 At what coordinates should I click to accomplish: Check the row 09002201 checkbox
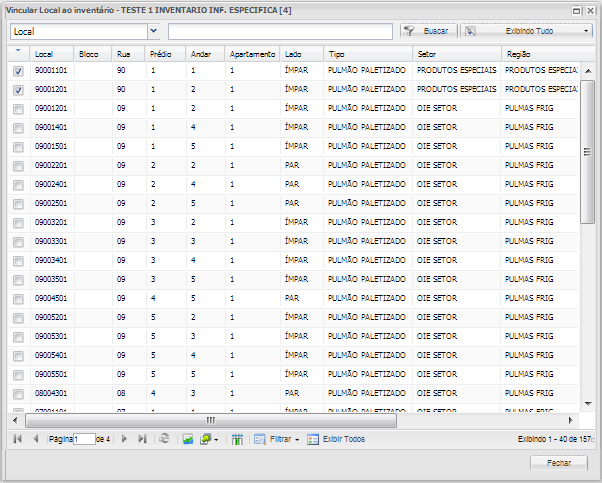pos(18,166)
